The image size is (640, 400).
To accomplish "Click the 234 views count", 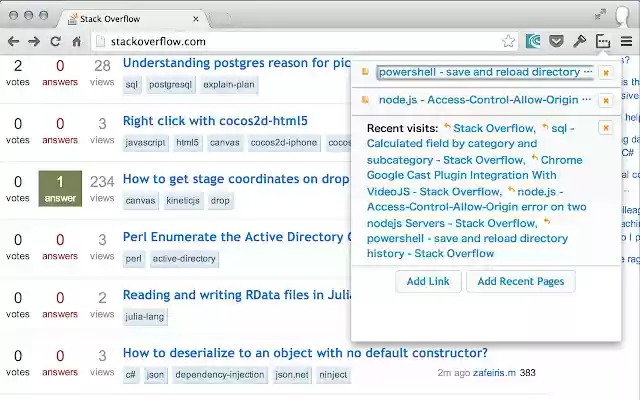I will 102,188.
